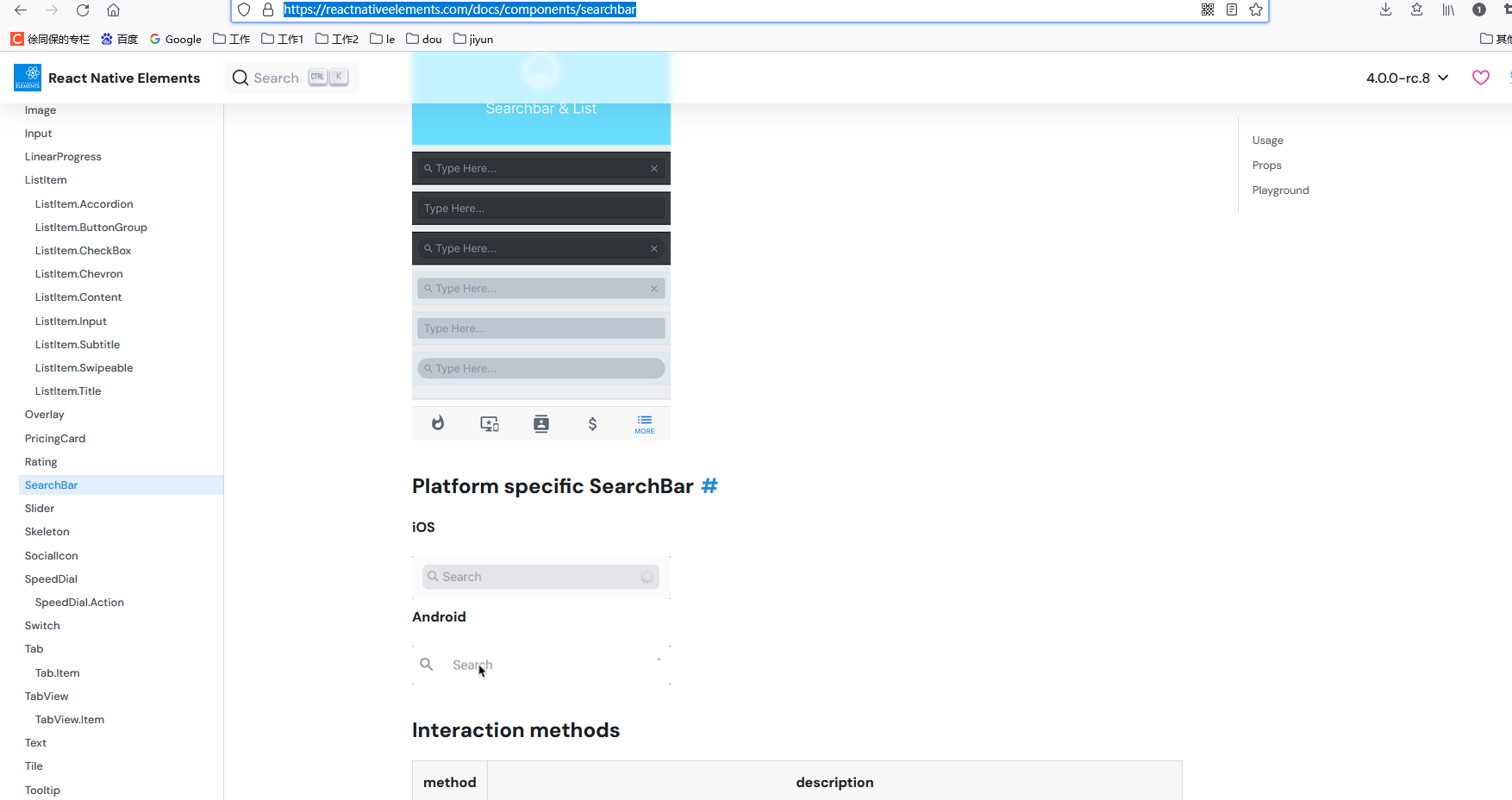Jump to Usage in table of contents
Viewport: 1512px width, 800px height.
click(1267, 140)
